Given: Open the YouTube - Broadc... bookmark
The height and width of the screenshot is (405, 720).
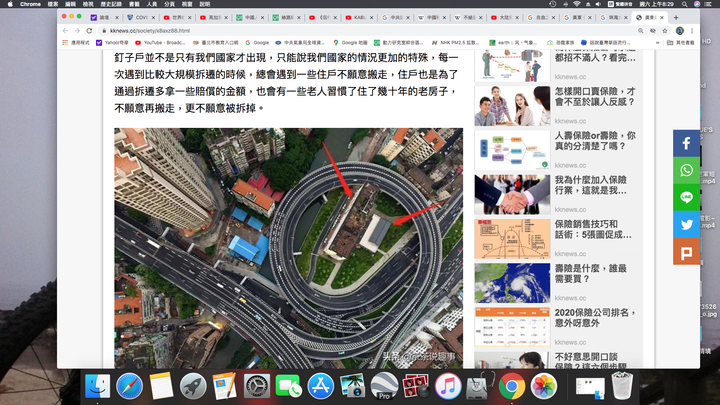Looking at the screenshot, I should click(x=160, y=43).
